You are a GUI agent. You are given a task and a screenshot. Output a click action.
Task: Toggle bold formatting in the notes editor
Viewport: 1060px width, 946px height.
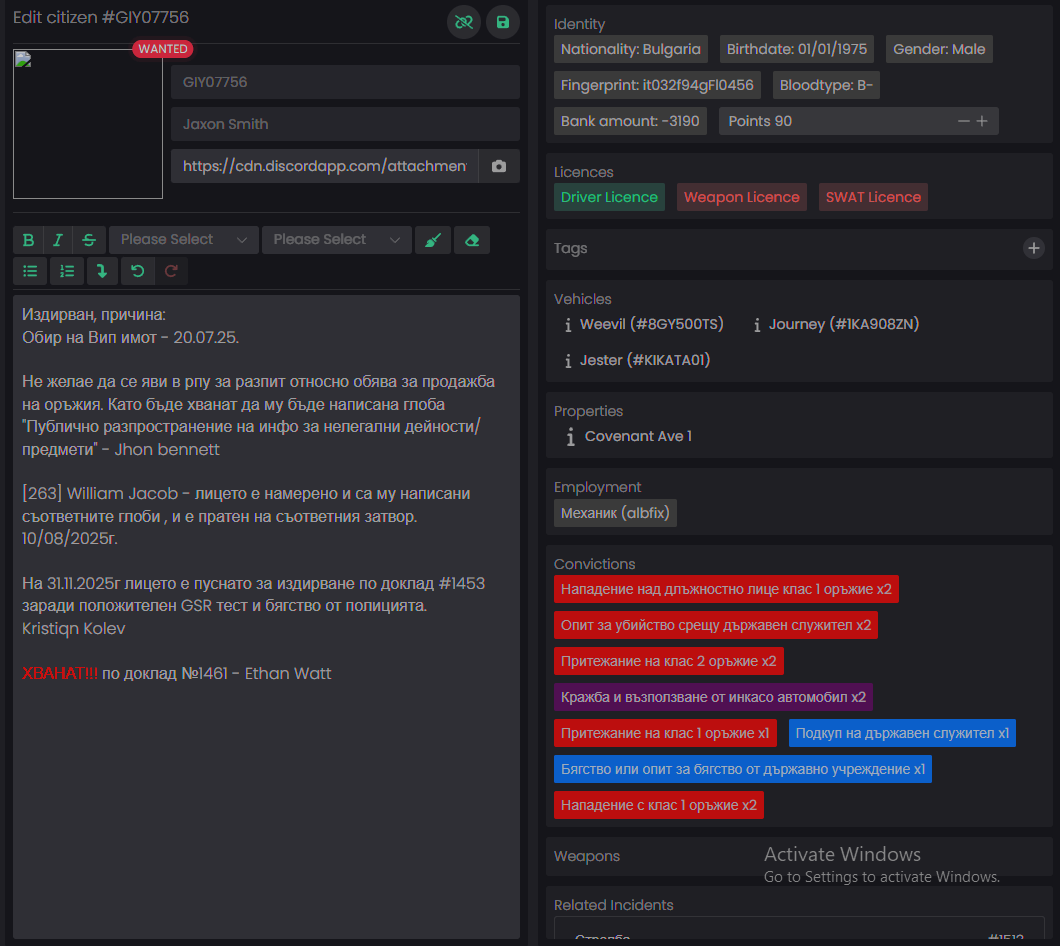tap(28, 240)
